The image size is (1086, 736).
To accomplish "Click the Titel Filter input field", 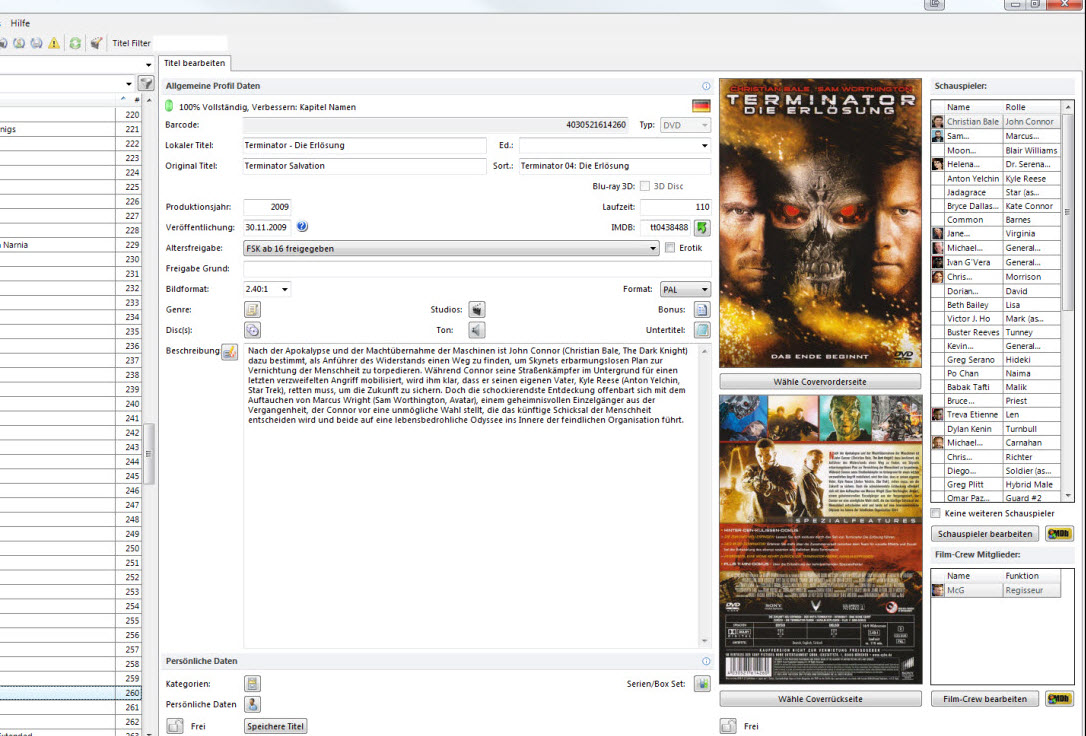I will [190, 43].
